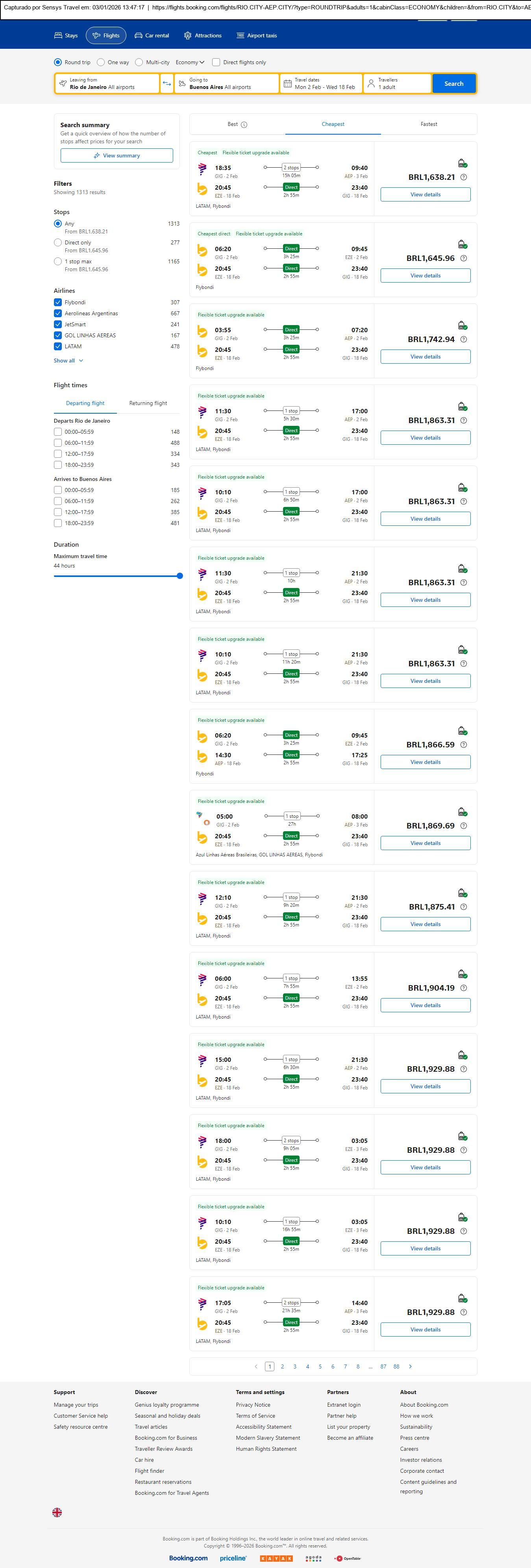Click the swap origin and destination arrows icon
Image resolution: width=531 pixels, height=1568 pixels.
click(x=167, y=83)
